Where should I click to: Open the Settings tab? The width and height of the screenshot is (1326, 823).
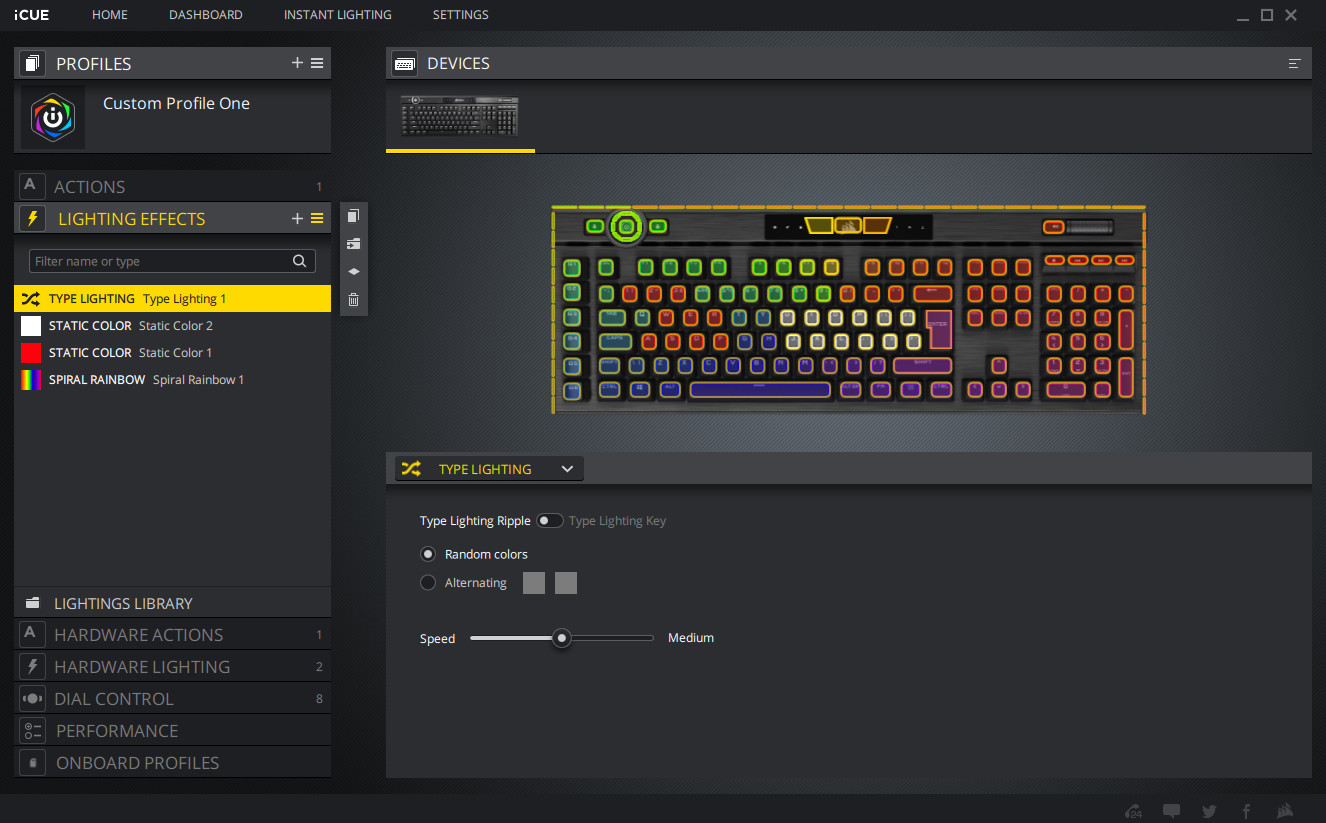coord(461,15)
